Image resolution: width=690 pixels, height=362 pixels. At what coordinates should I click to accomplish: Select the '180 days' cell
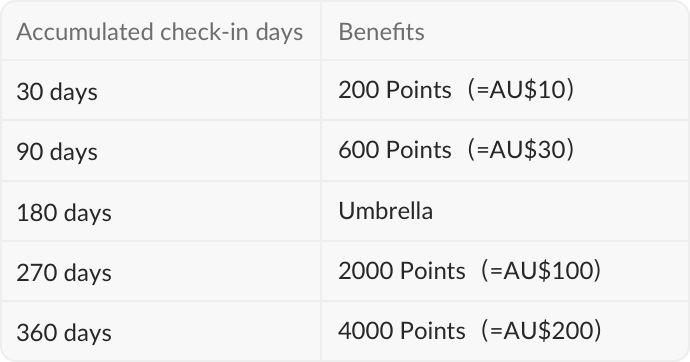pyautogui.click(x=161, y=211)
